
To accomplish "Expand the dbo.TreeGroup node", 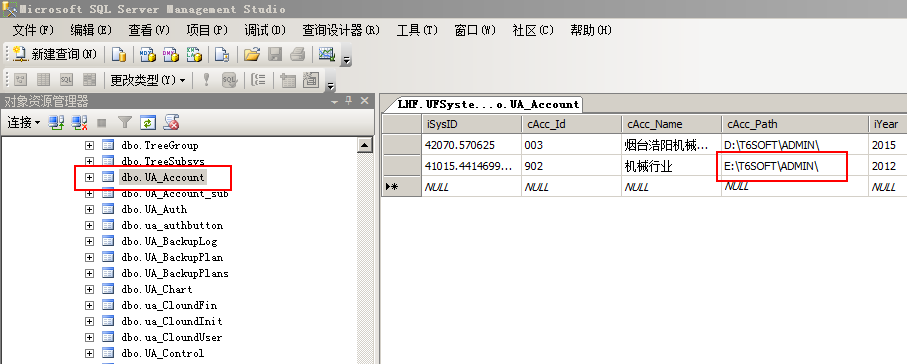I will 89,145.
